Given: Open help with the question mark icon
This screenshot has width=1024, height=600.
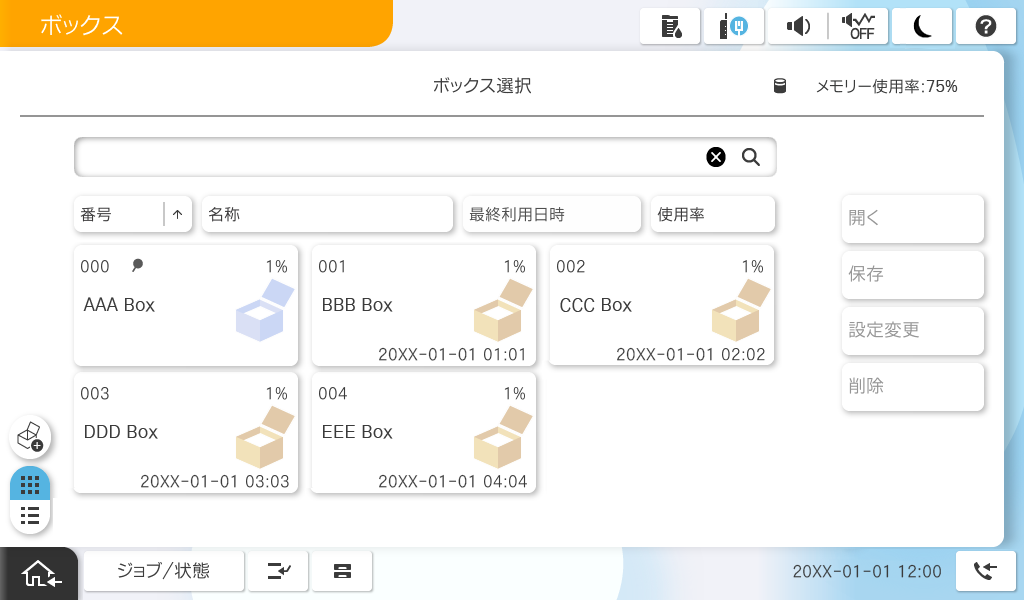Looking at the screenshot, I should coord(985,27).
